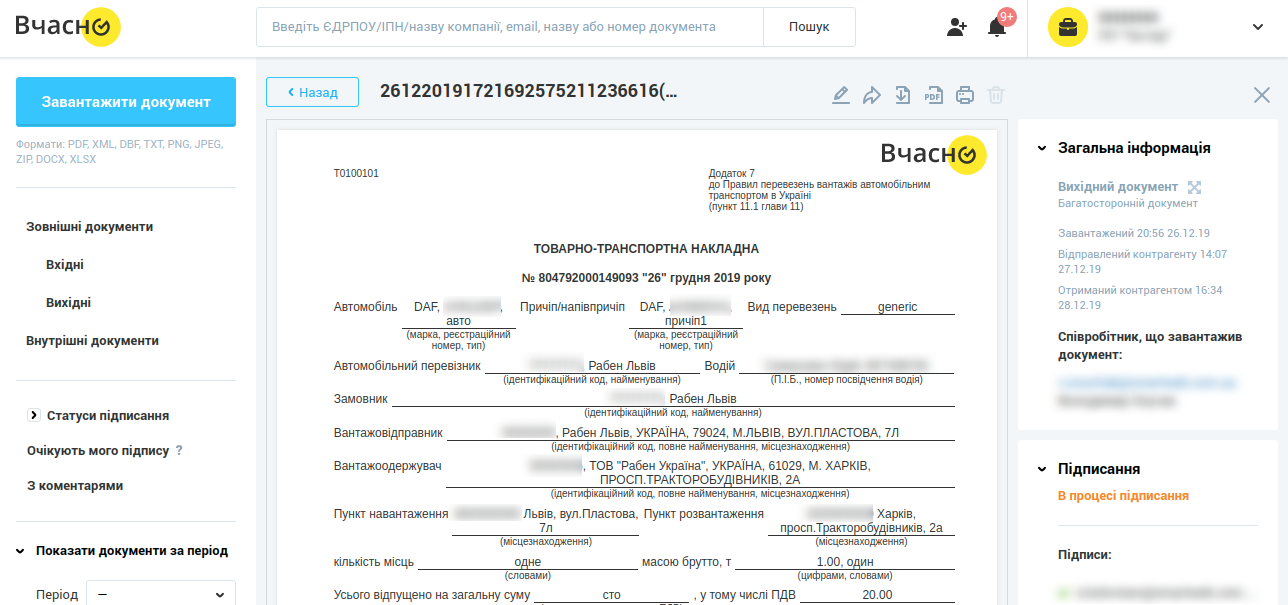Expand the Статуси підписання section

point(34,415)
